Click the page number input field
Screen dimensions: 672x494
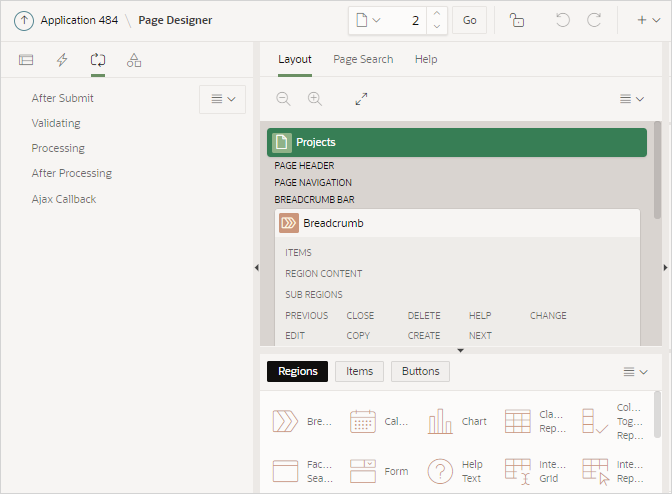click(x=406, y=20)
